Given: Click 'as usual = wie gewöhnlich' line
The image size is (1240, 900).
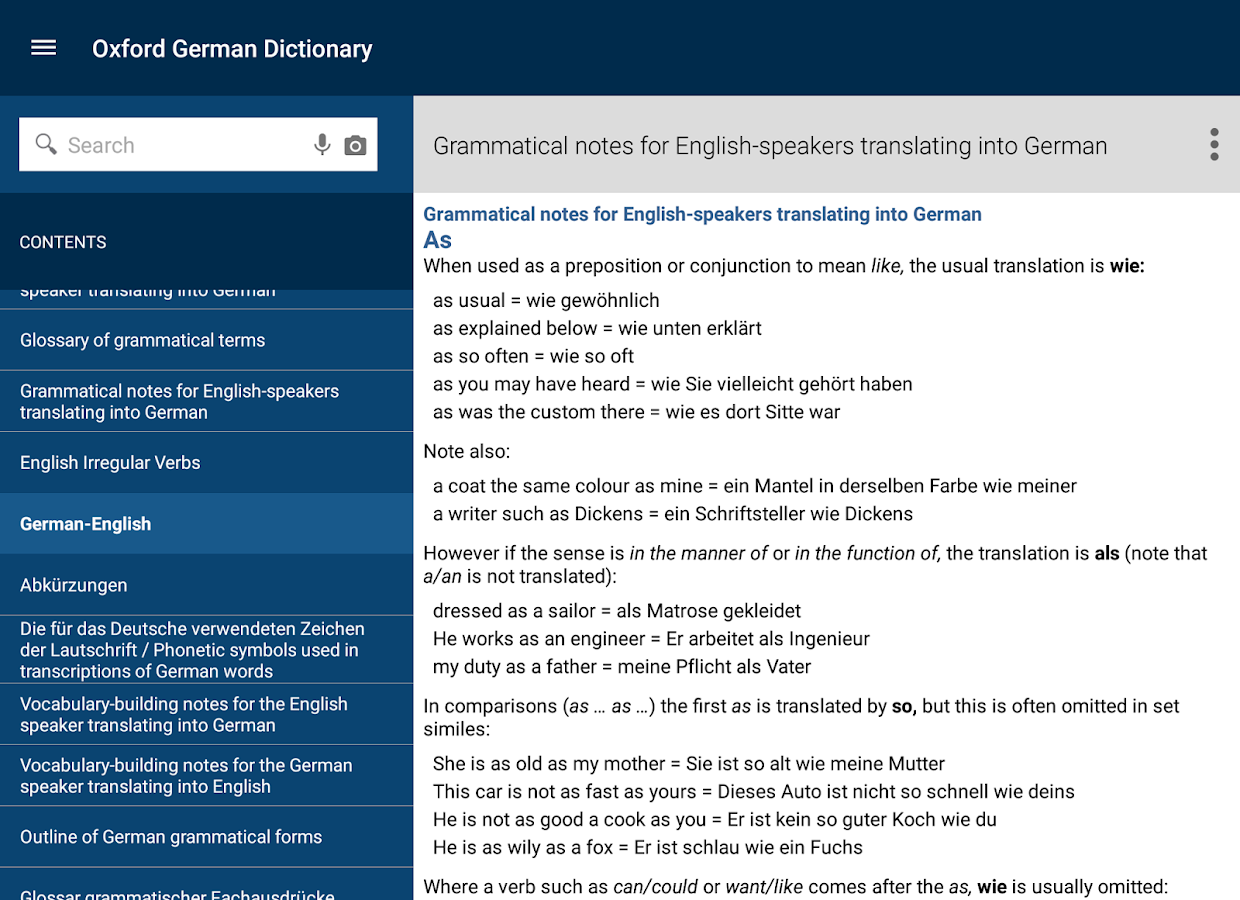Looking at the screenshot, I should pyautogui.click(x=546, y=300).
